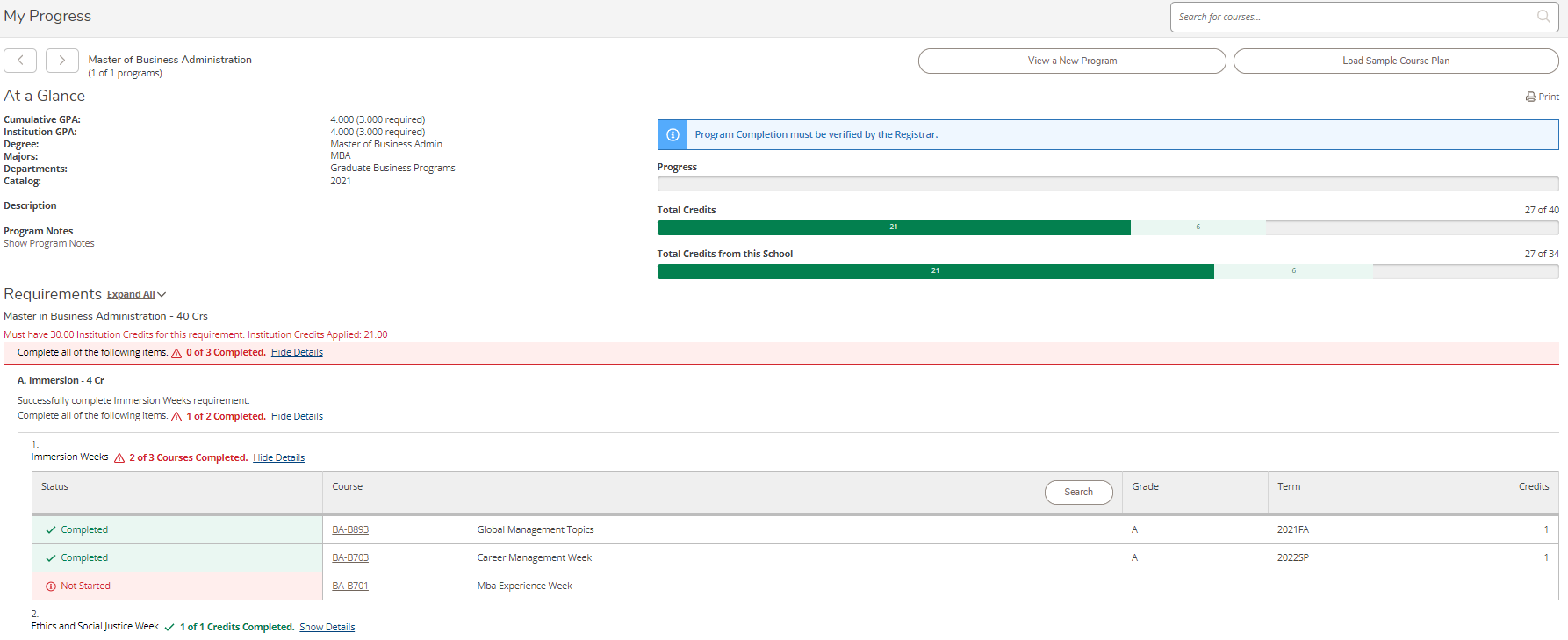Go to next program arrow
The height and width of the screenshot is (640, 1568).
pos(61,61)
